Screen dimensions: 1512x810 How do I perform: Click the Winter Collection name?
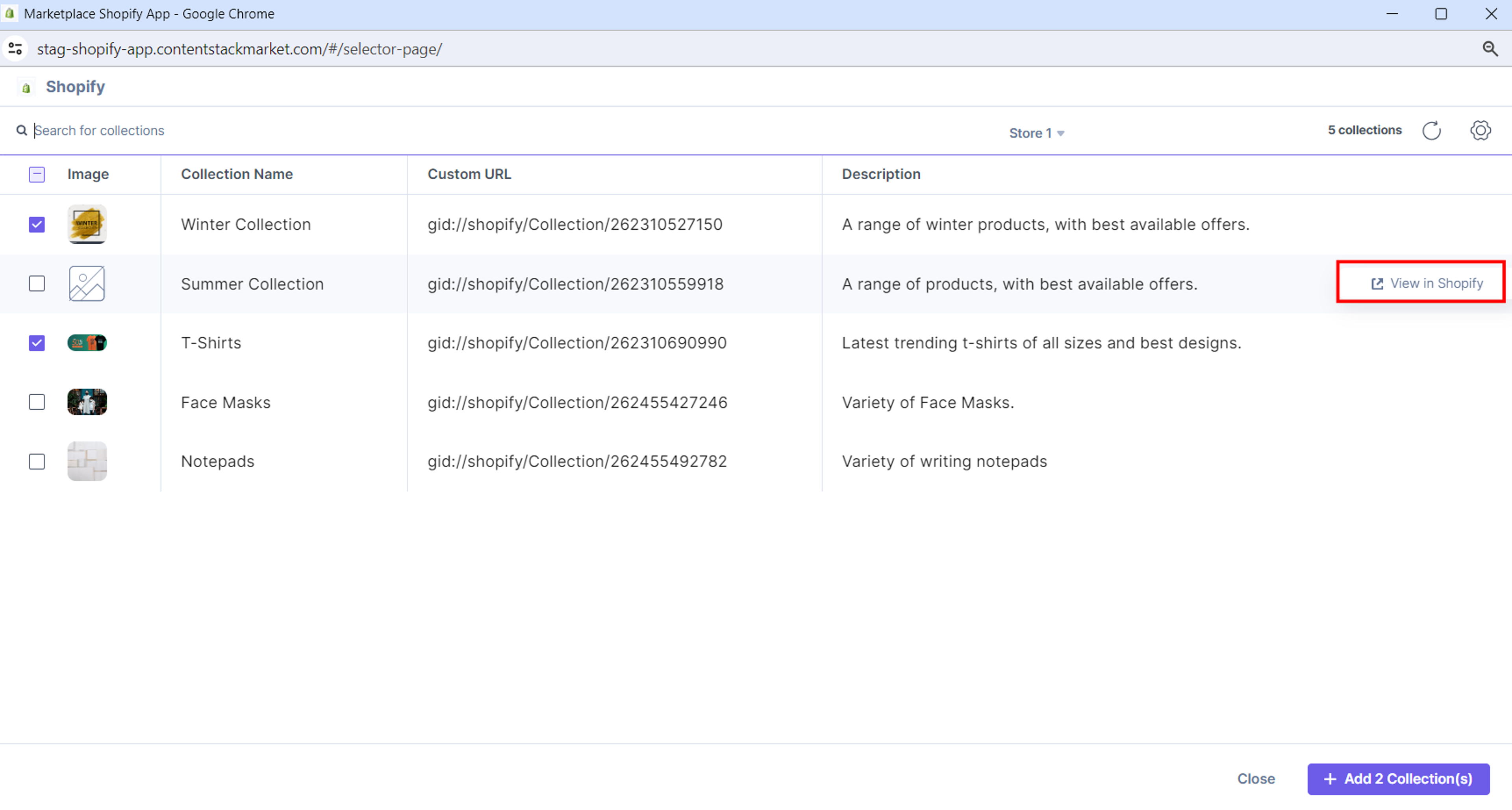(x=245, y=225)
